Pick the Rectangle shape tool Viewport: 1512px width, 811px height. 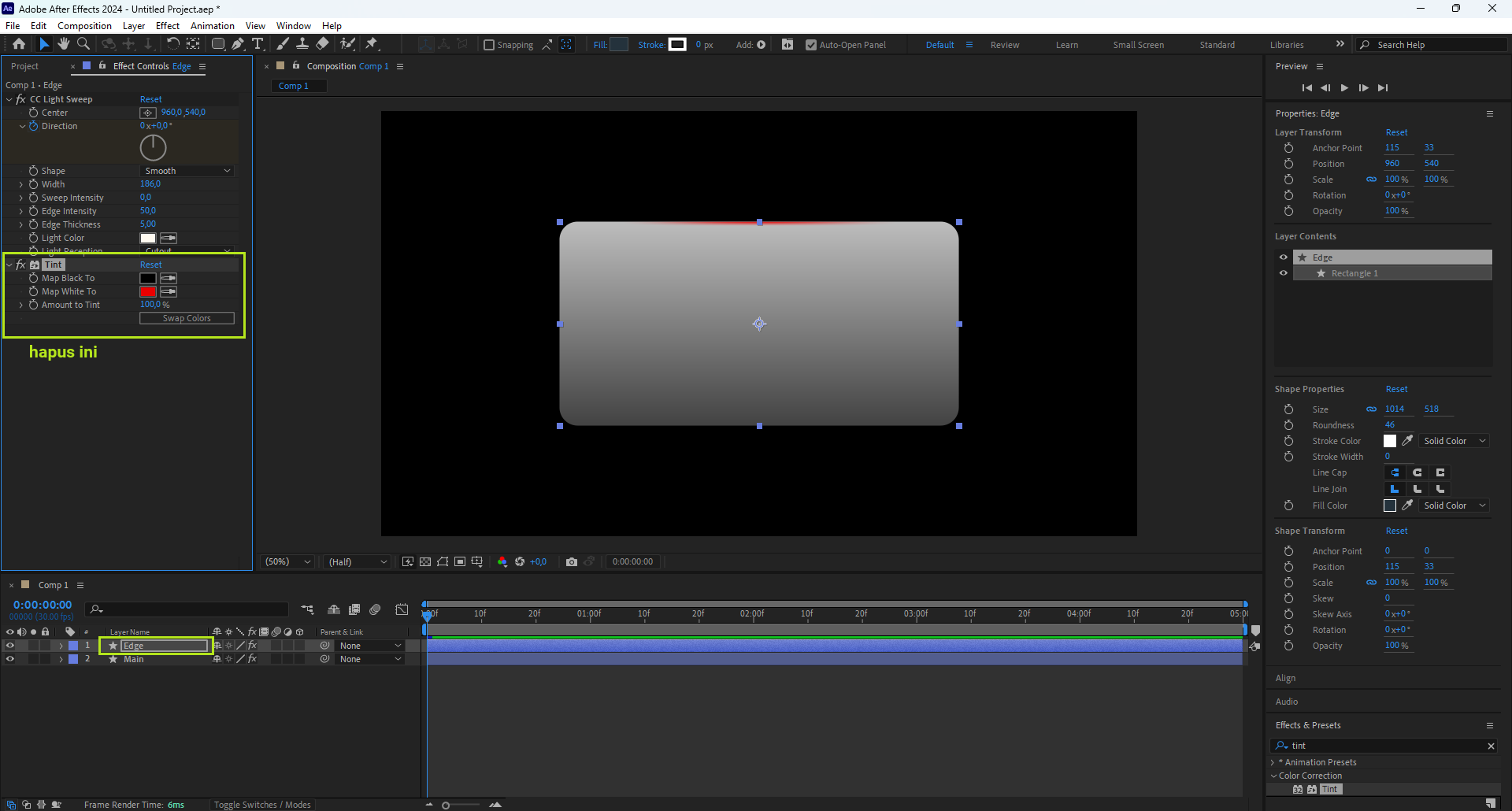click(218, 45)
